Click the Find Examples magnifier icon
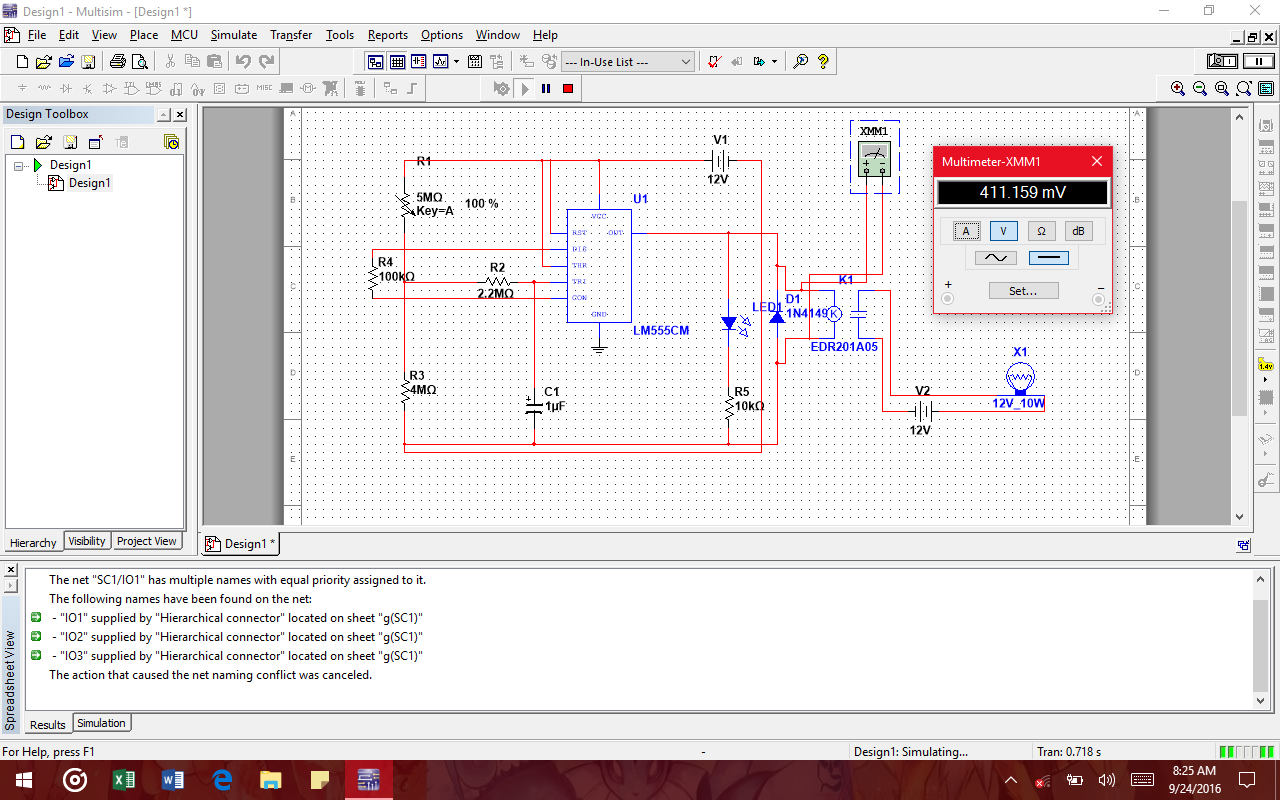The height and width of the screenshot is (800, 1280). pos(801,62)
